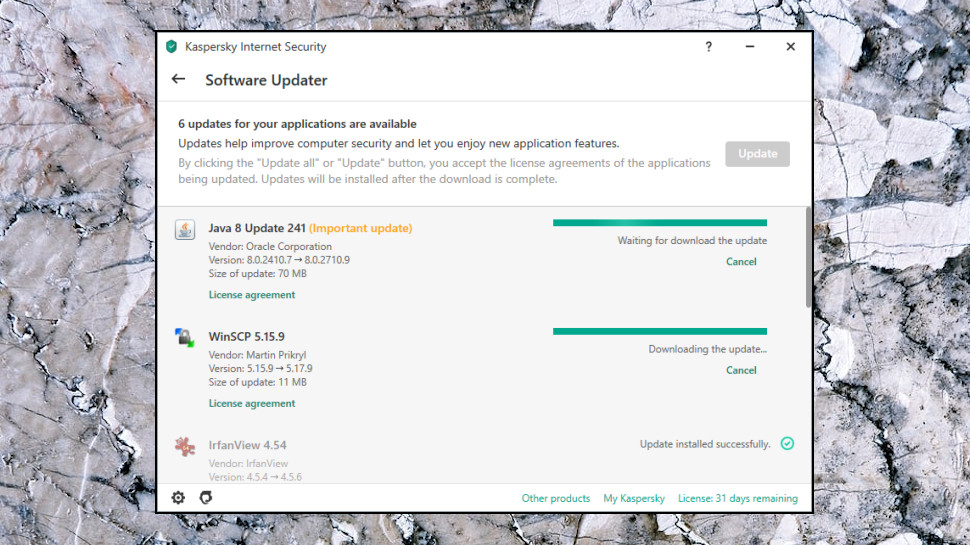Click the Kaspersky shield logo icon
Viewport: 970px width, 545px height.
coord(171,46)
